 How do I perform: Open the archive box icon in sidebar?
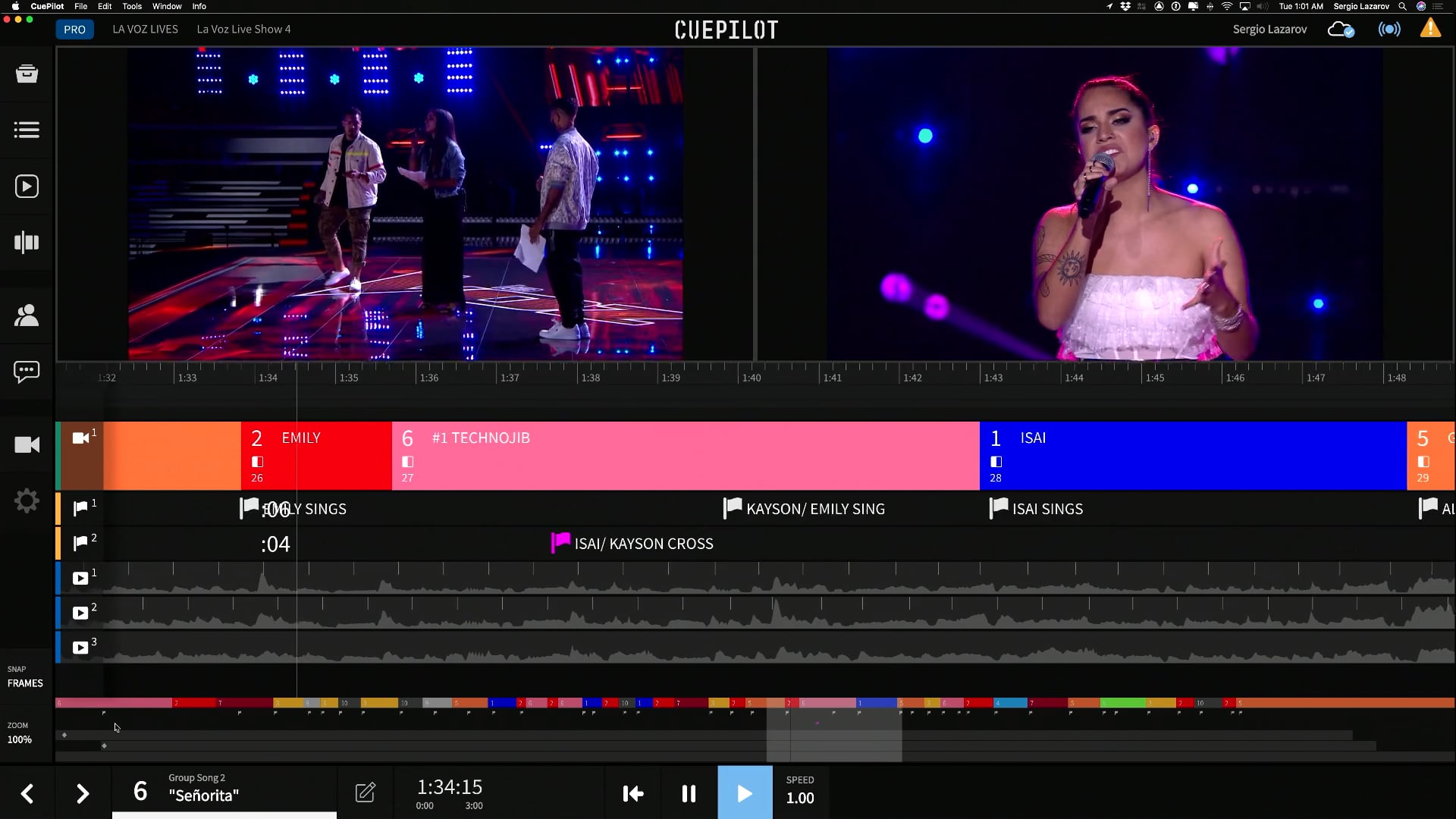(x=27, y=74)
